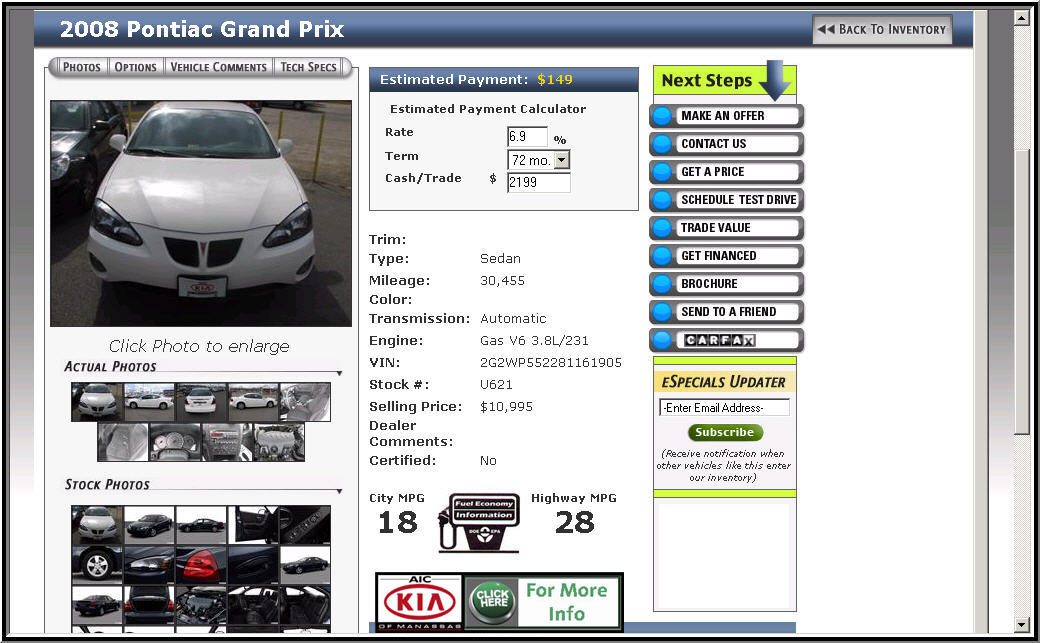Select first stock photo white car

click(97, 525)
